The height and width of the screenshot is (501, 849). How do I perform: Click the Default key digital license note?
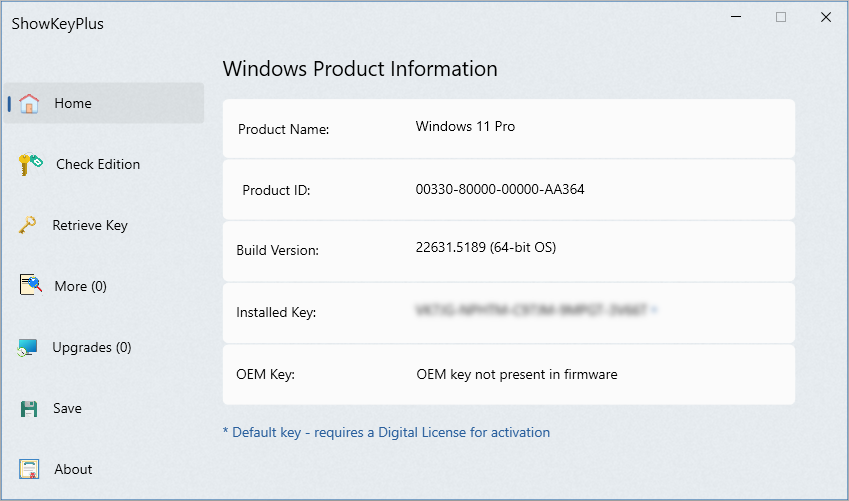click(387, 432)
